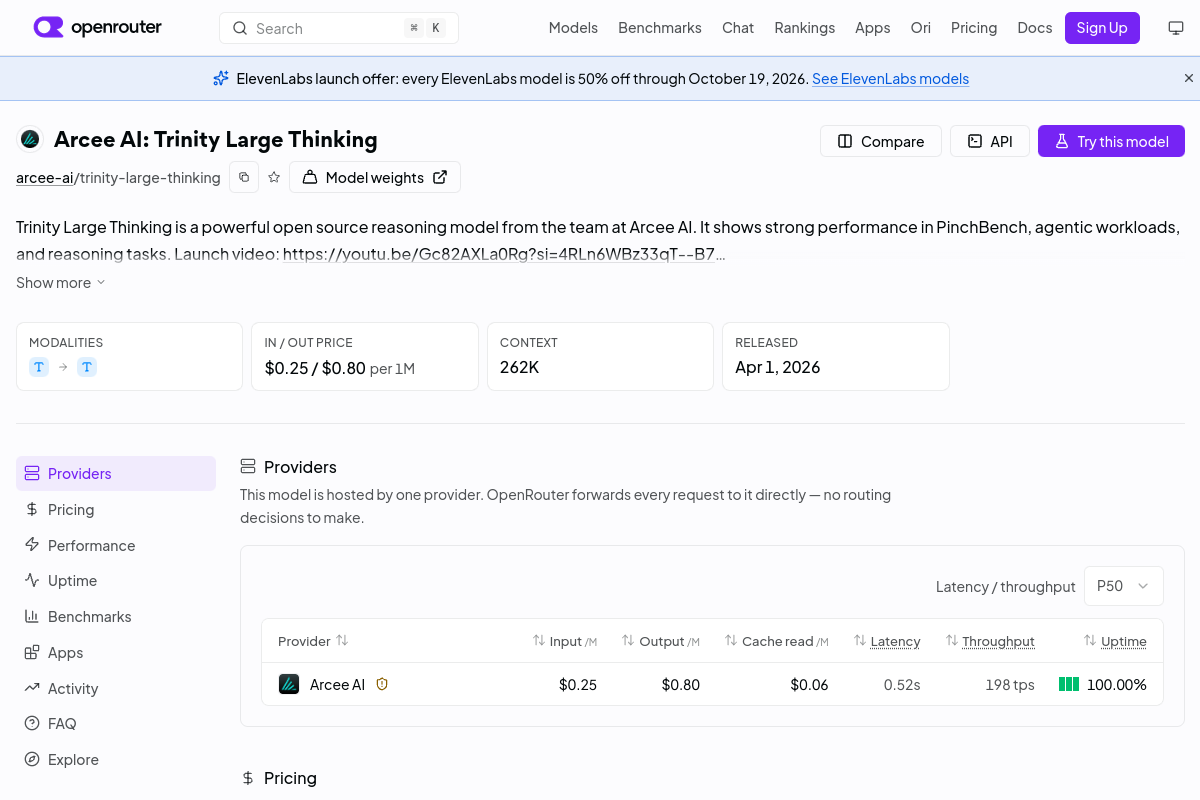Viewport: 1200px width, 800px height.
Task: Go to Chat in top navigation
Action: (738, 28)
